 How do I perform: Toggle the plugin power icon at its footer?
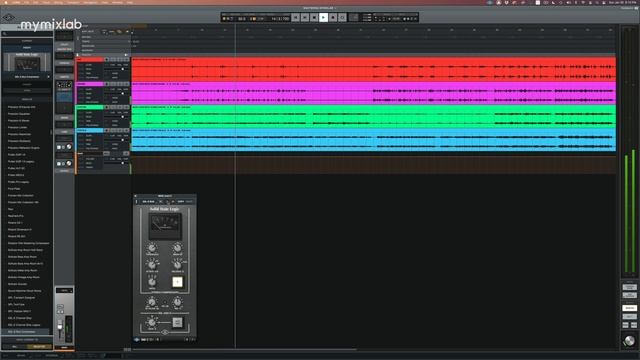coord(137,339)
